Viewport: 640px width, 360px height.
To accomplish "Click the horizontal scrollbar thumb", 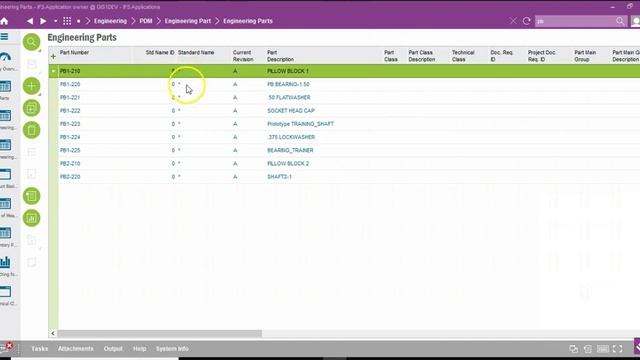I will click(160, 333).
